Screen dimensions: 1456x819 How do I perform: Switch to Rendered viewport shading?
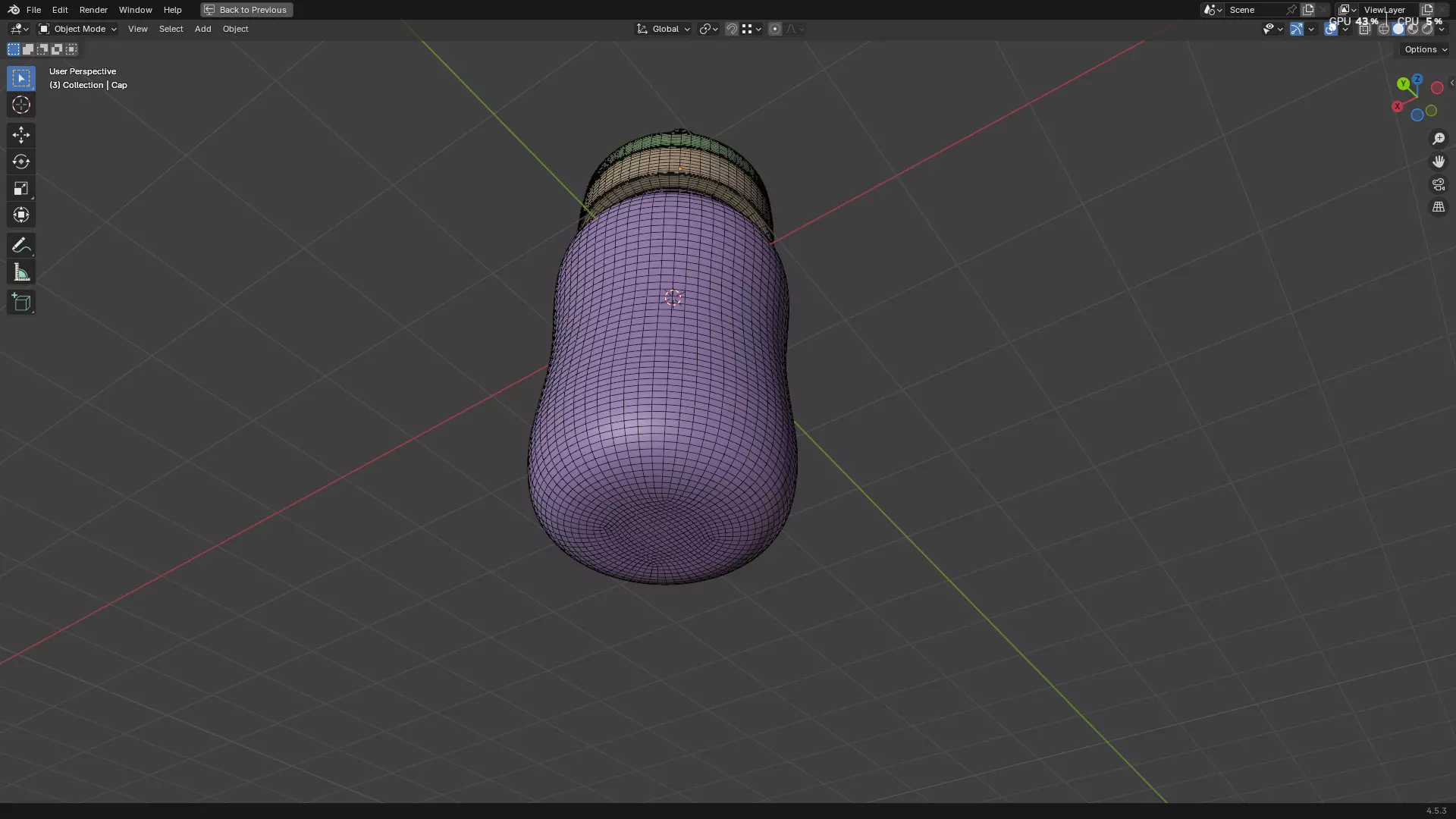pyautogui.click(x=1427, y=29)
